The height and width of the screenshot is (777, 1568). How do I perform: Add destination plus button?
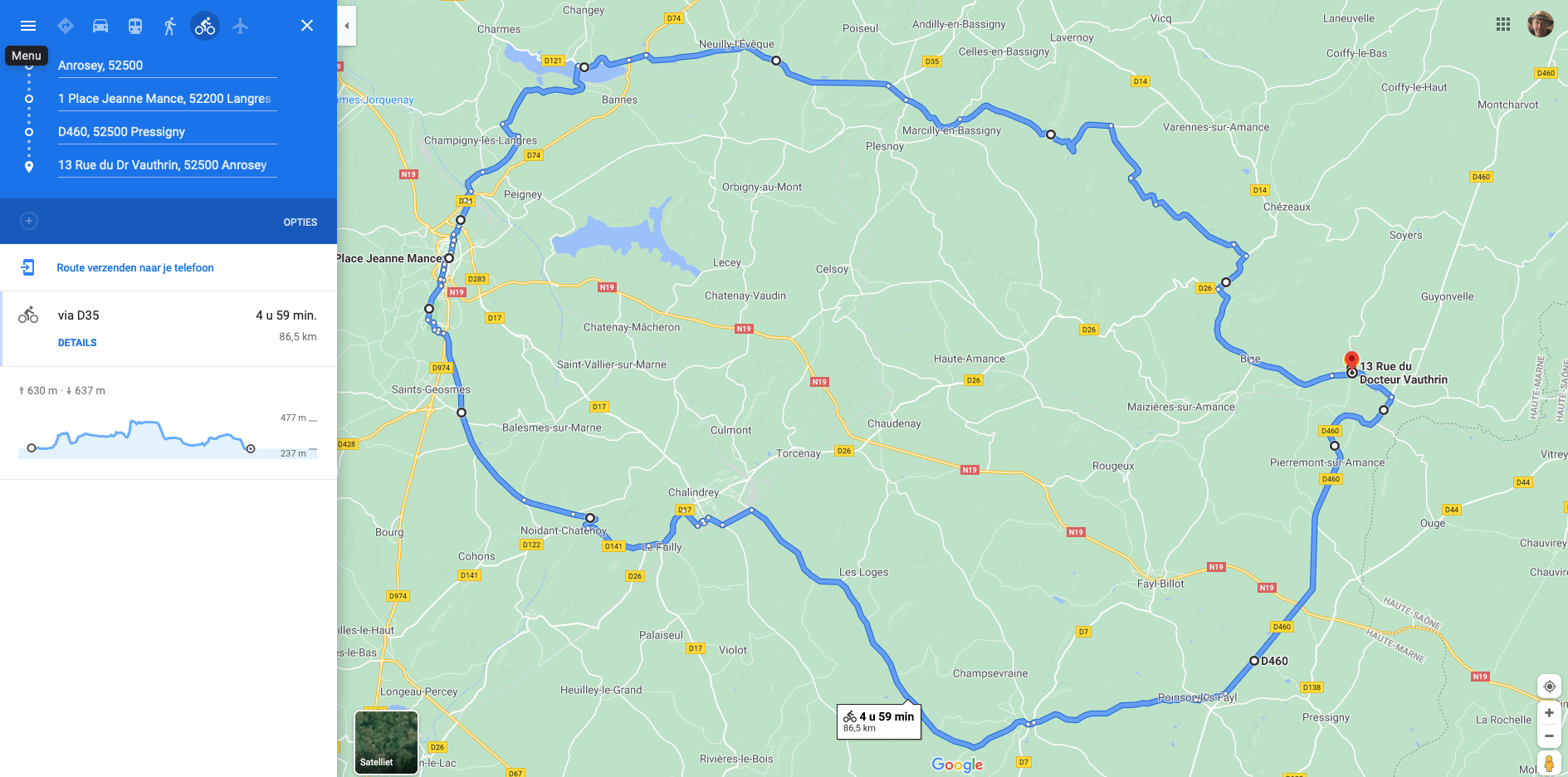coord(29,221)
